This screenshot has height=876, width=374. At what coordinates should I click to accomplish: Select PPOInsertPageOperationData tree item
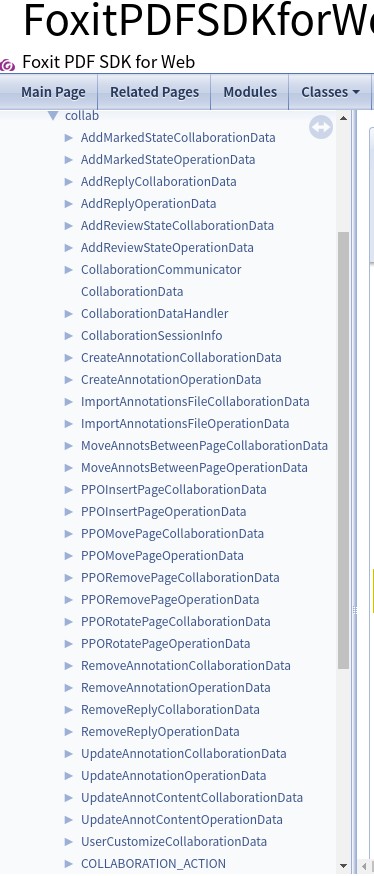[163, 512]
